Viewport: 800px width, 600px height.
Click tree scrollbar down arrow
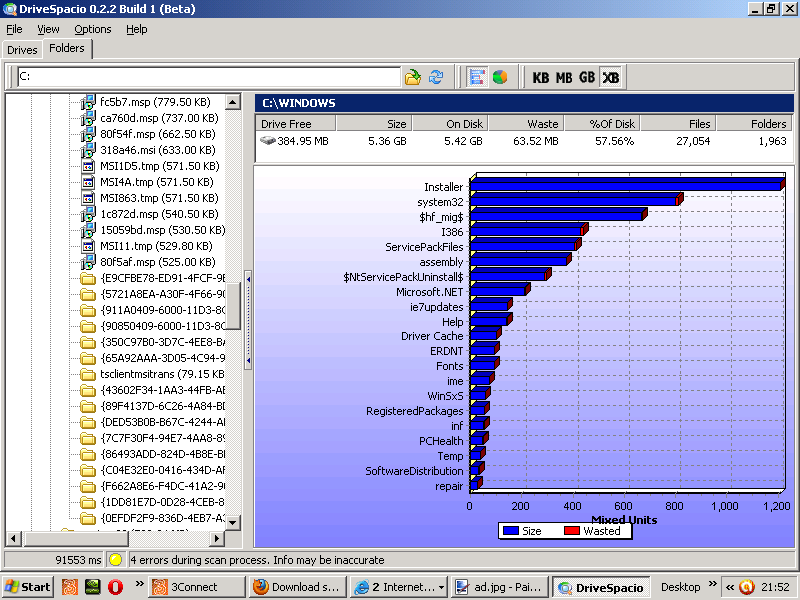click(x=233, y=522)
